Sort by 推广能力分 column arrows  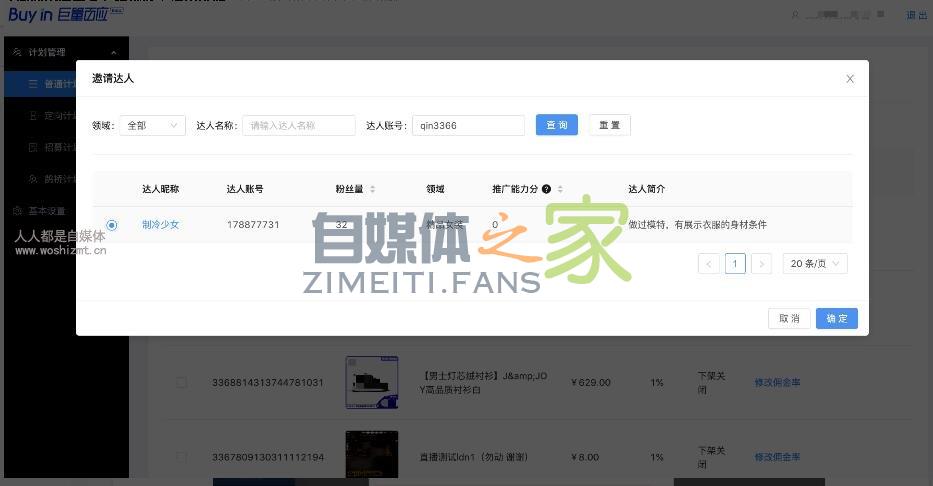pos(560,189)
